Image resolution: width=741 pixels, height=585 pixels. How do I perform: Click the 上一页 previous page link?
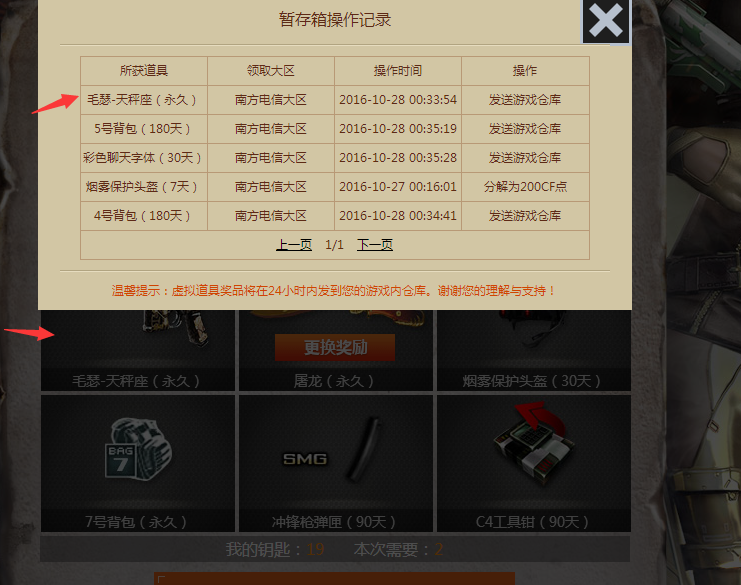click(293, 245)
